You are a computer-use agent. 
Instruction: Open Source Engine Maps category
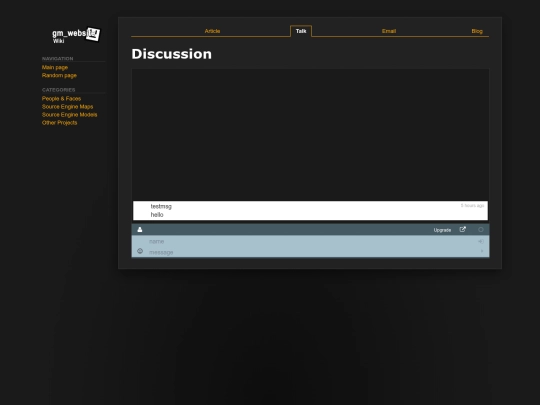pos(68,107)
